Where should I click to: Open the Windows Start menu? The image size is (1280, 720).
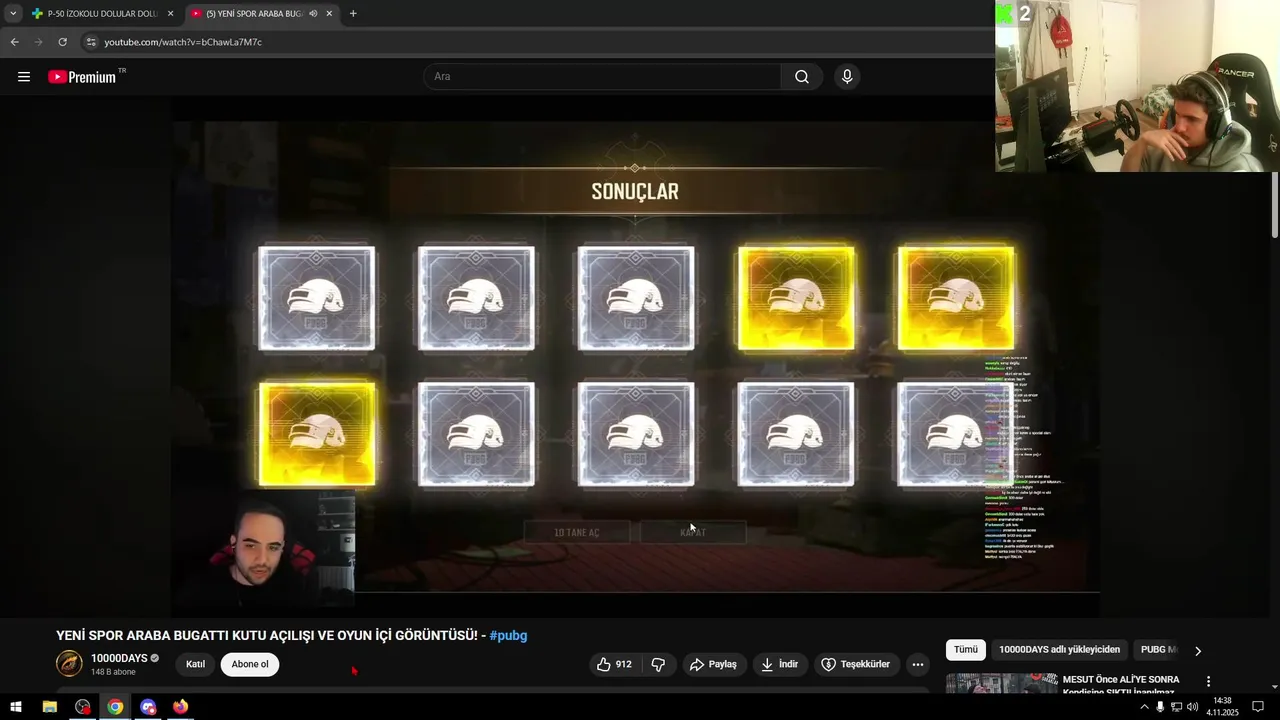tap(16, 707)
